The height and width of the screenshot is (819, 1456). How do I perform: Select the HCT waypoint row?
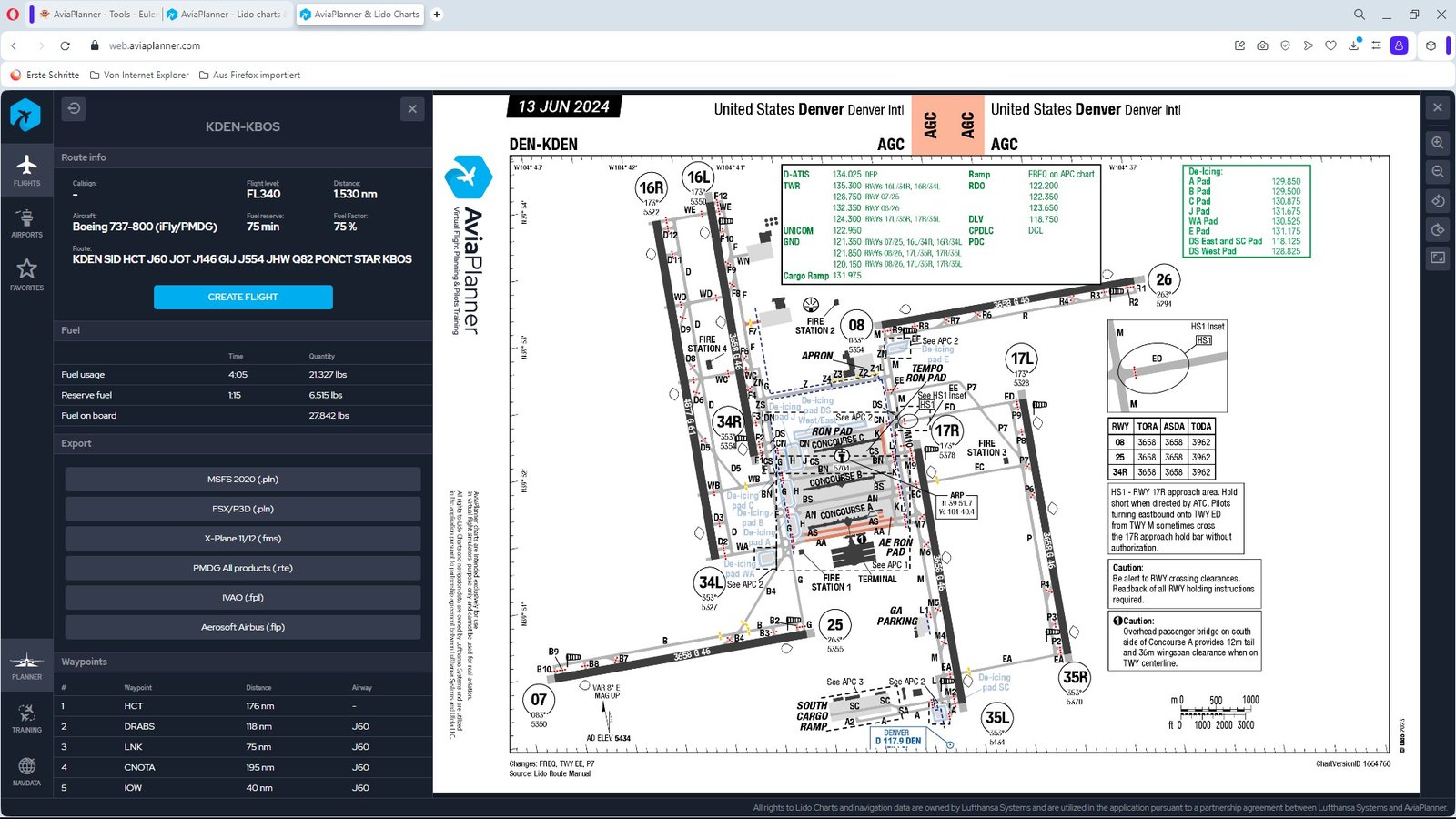243,706
